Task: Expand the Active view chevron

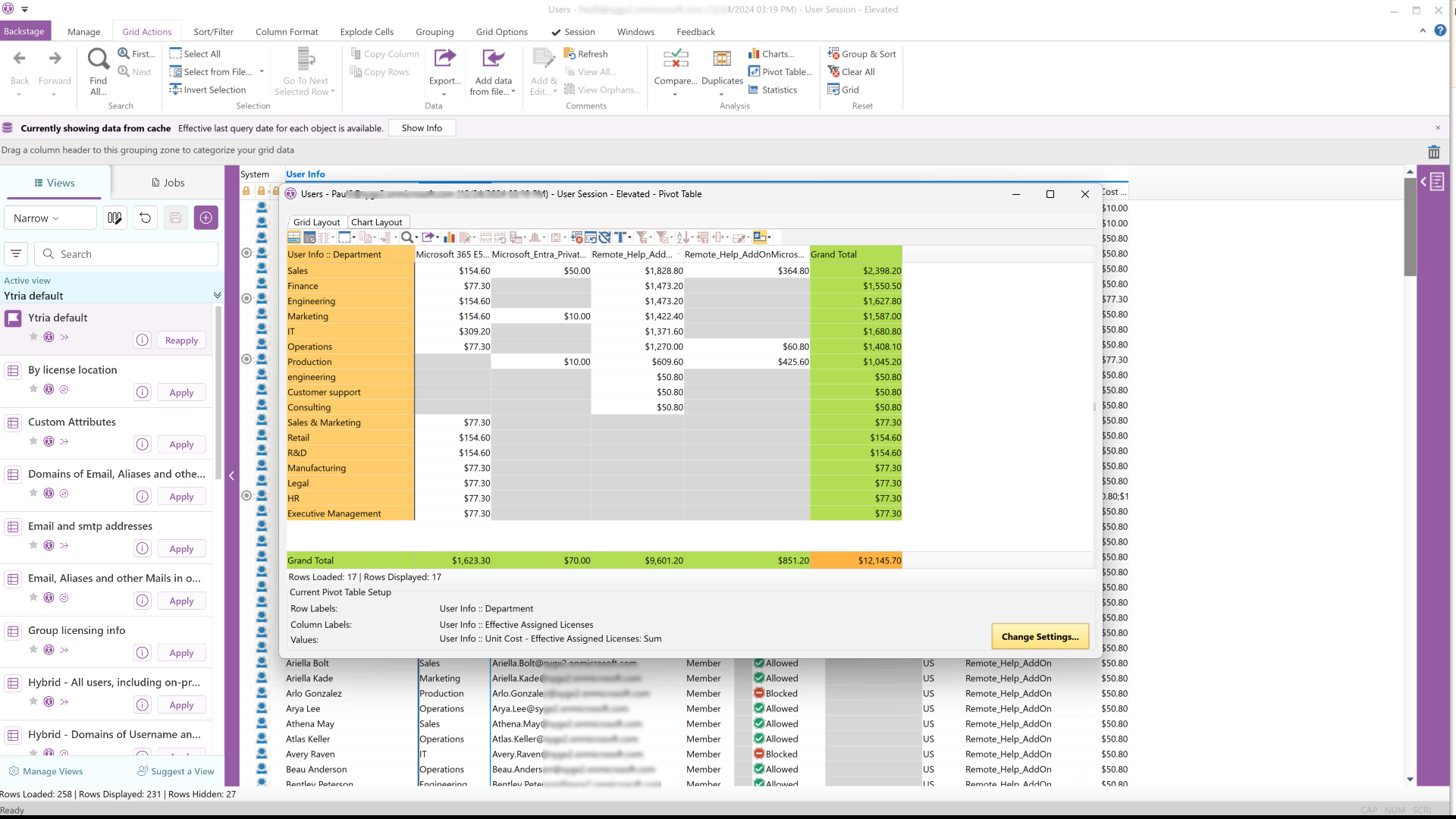Action: [x=217, y=296]
